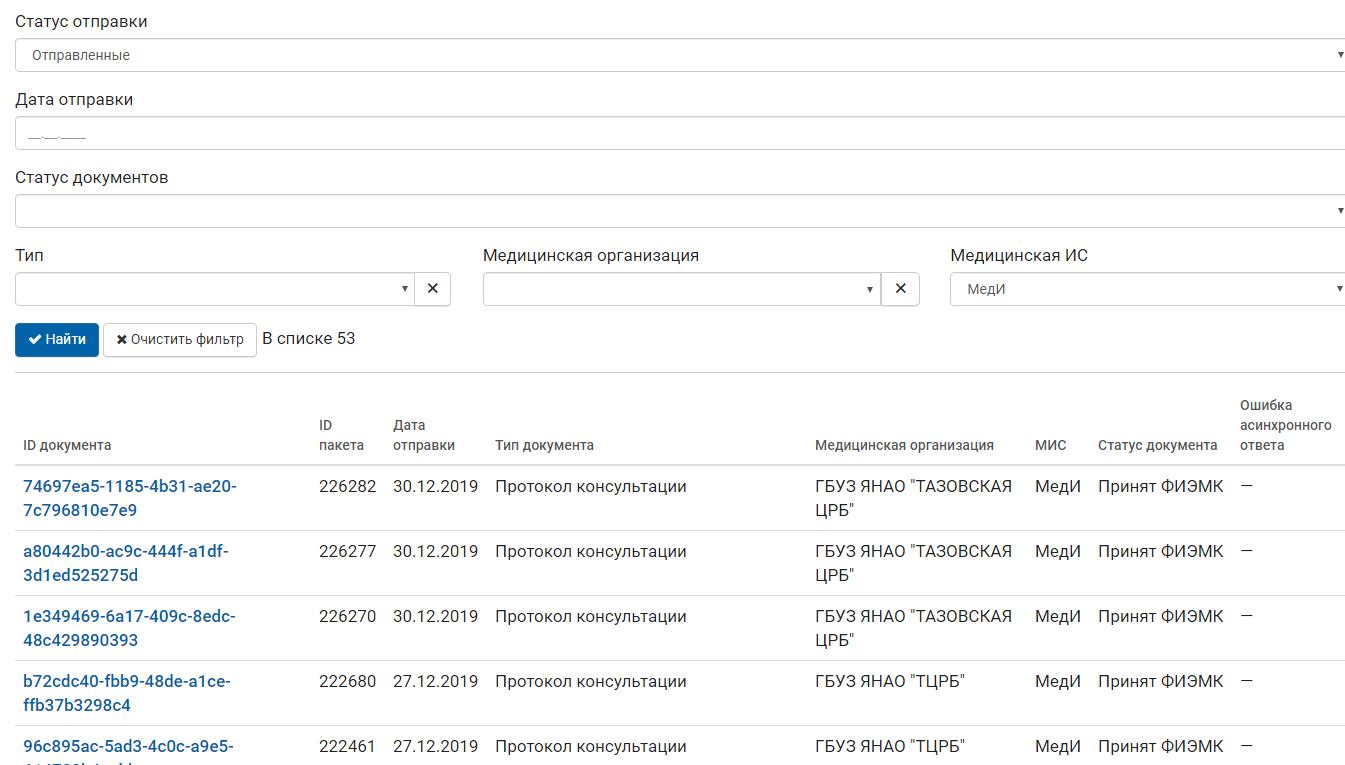Open the Медицинская ИС dropdown
The image size is (1345, 765).
point(1148,288)
